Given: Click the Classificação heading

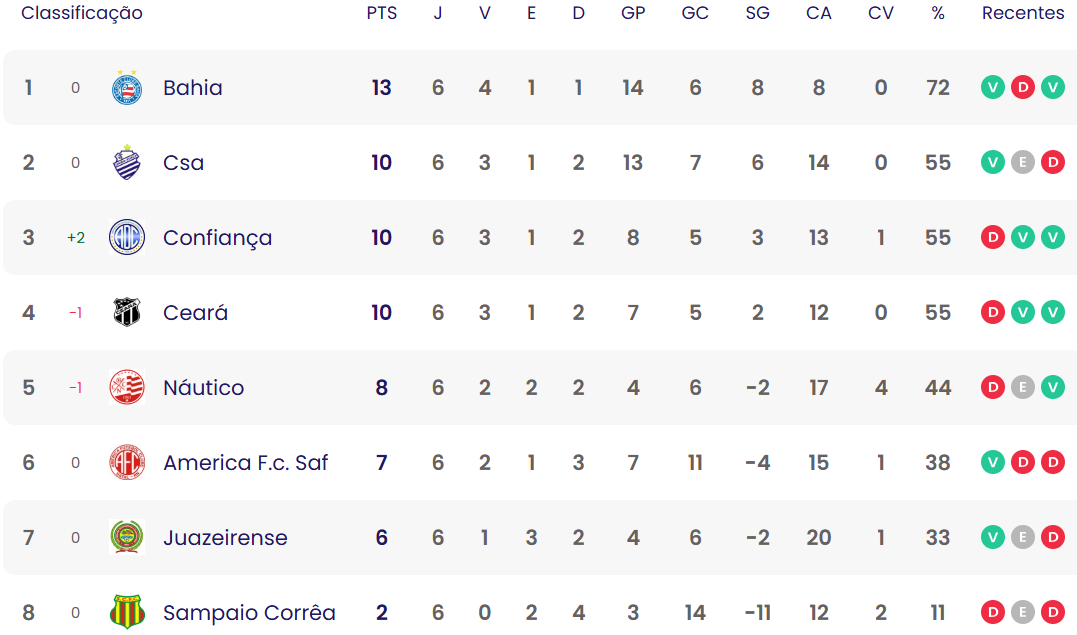Looking at the screenshot, I should [82, 13].
